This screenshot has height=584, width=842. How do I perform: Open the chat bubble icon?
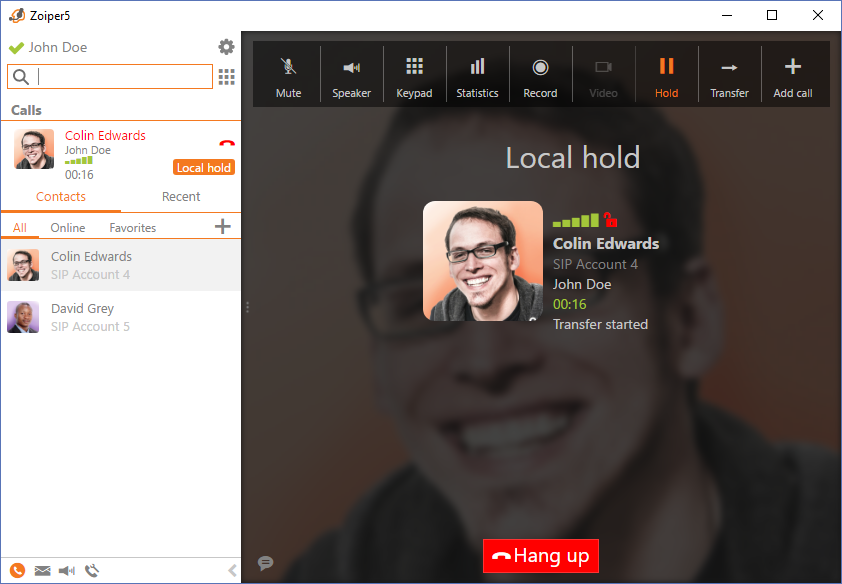(265, 563)
